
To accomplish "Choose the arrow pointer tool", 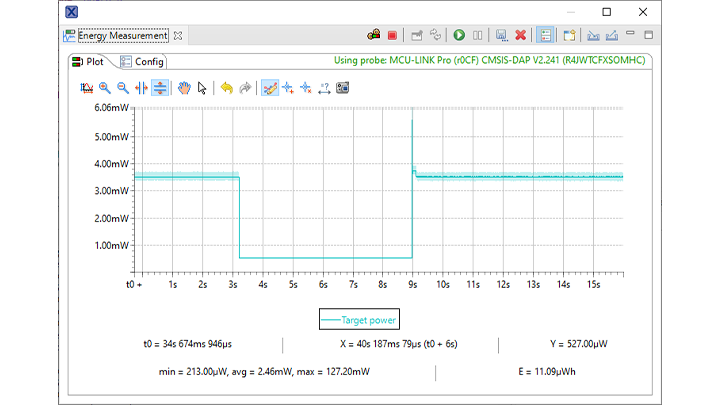I will 202,88.
